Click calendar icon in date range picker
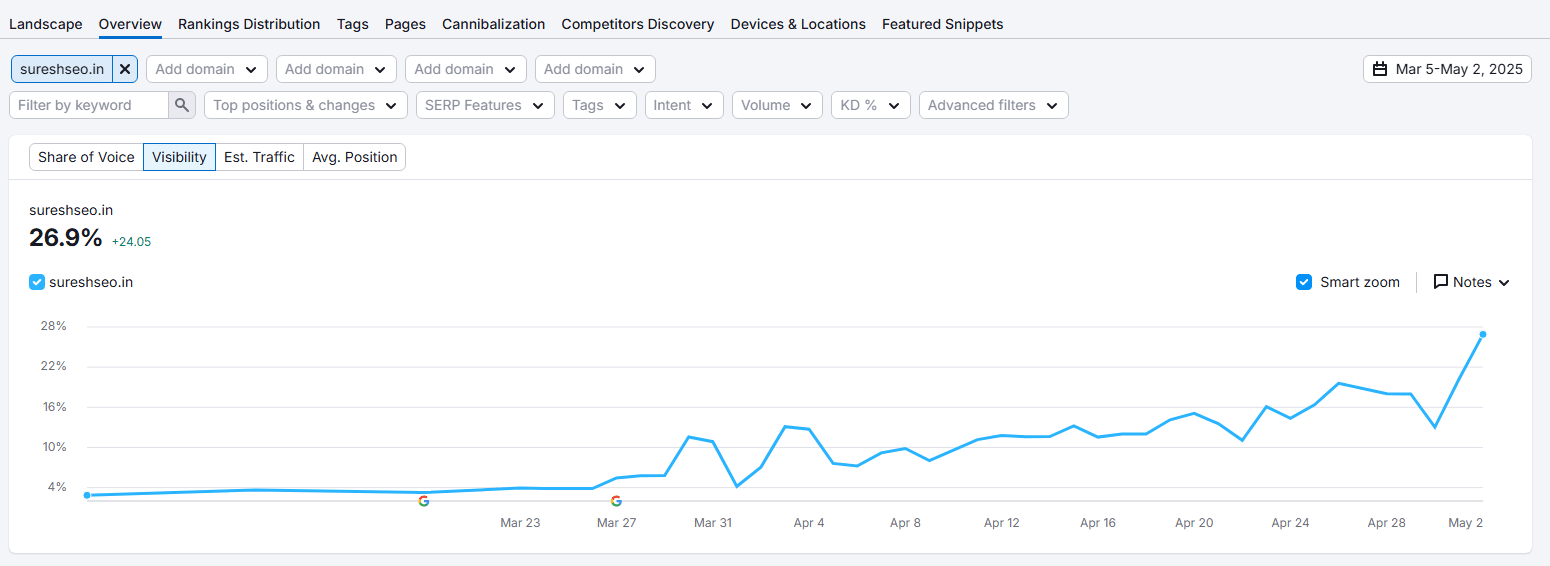1550x566 pixels. point(1380,69)
